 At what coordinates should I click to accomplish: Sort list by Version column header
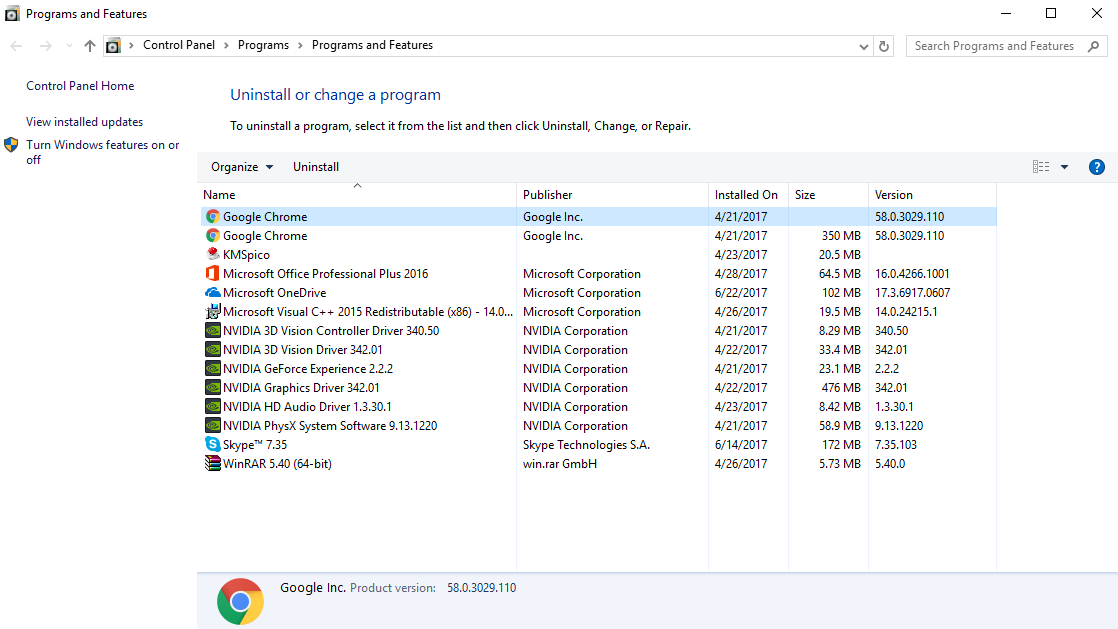(x=932, y=195)
